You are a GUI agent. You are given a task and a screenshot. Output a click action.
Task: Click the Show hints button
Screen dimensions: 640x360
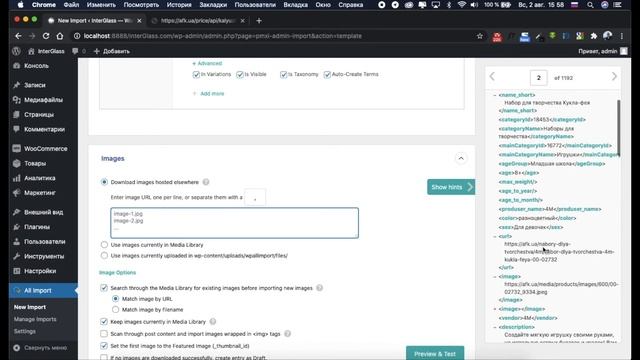tap(451, 187)
